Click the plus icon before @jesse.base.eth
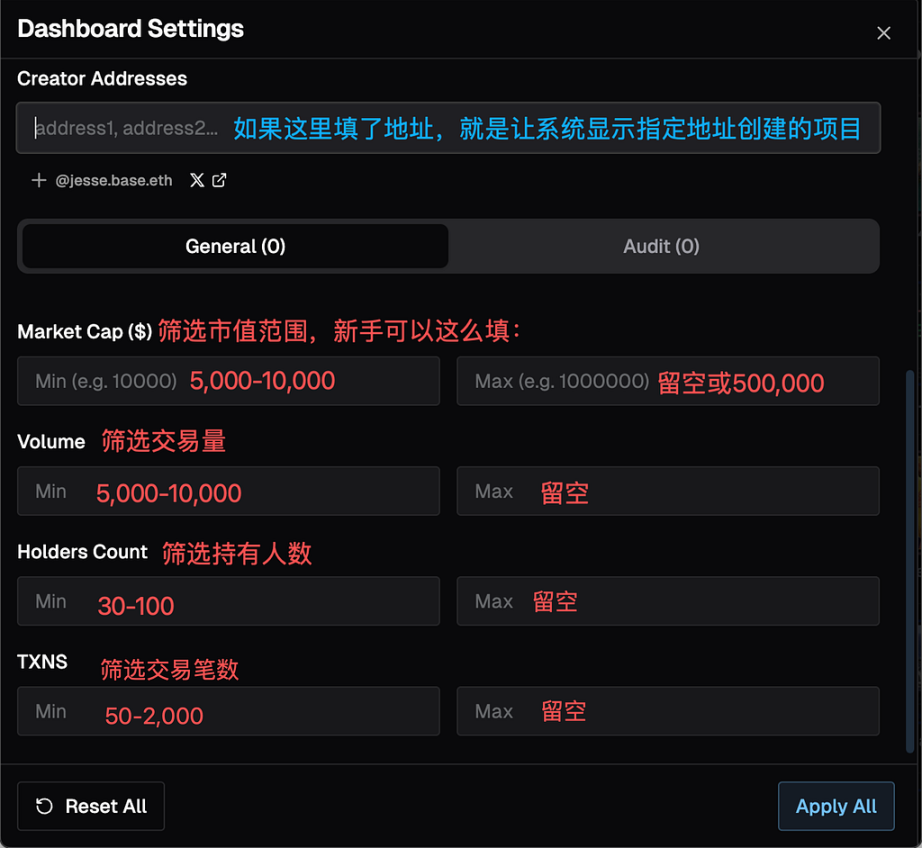Image resolution: width=922 pixels, height=848 pixels. click(x=39, y=180)
